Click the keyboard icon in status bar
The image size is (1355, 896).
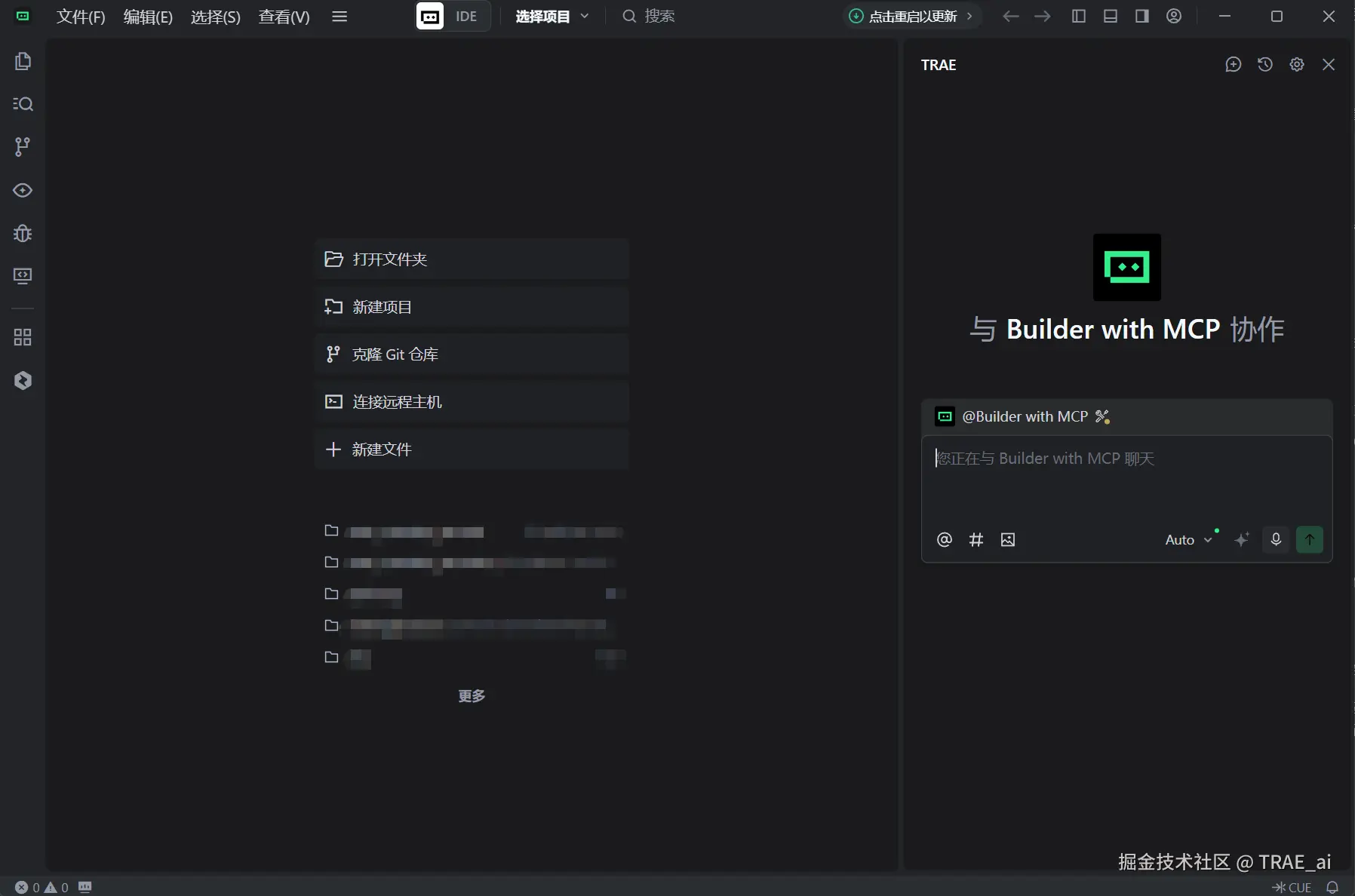click(x=85, y=887)
